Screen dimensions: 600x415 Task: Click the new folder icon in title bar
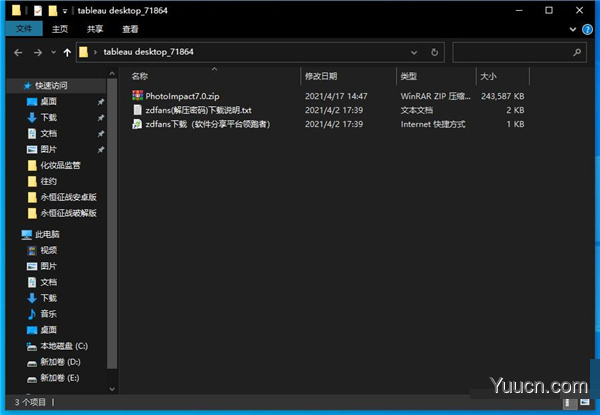click(52, 11)
